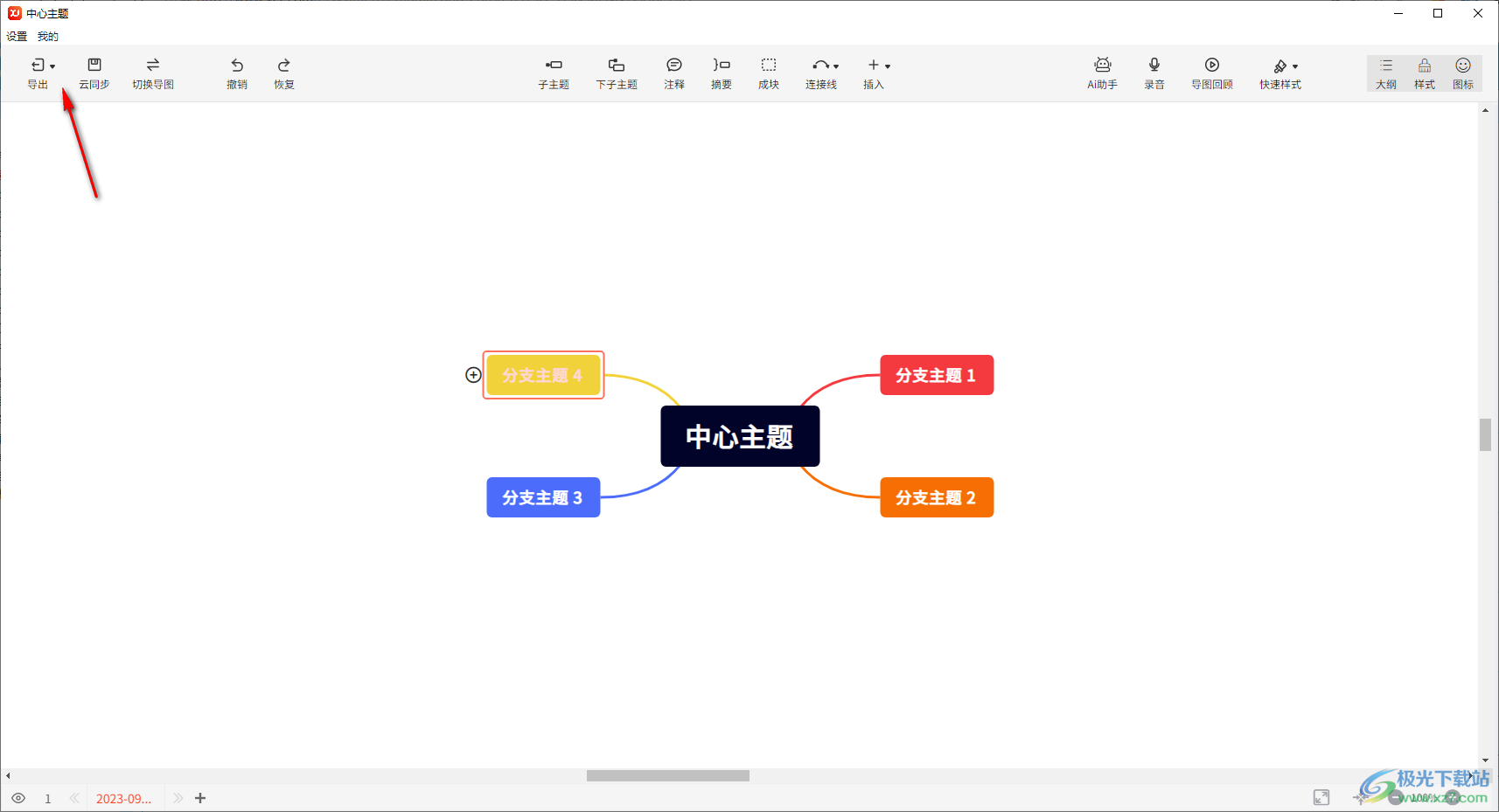Click the plus circle beside 分支主题 4
This screenshot has height=812, width=1499.
point(473,375)
